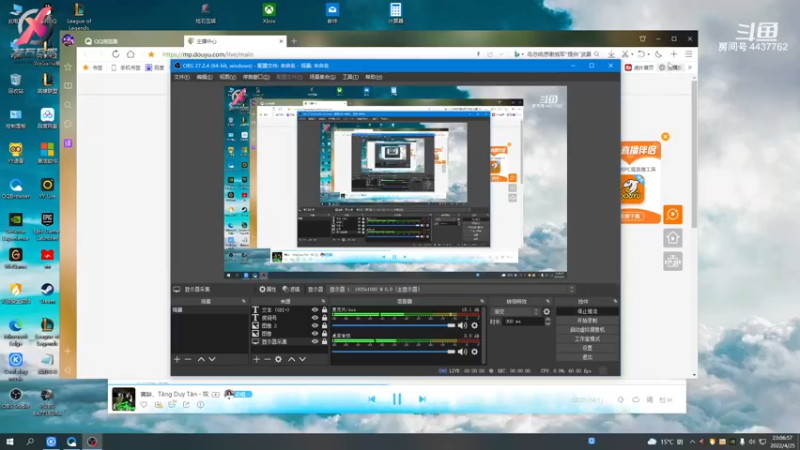Click 退出 exit button in OBS

tap(587, 357)
